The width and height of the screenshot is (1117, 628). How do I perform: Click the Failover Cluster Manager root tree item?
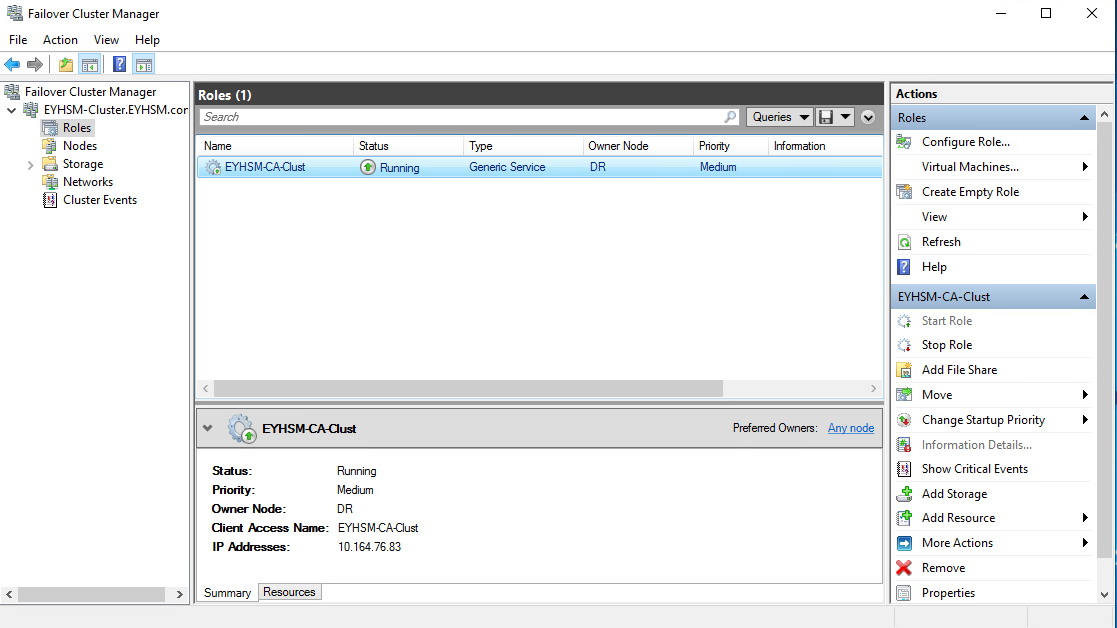point(90,92)
